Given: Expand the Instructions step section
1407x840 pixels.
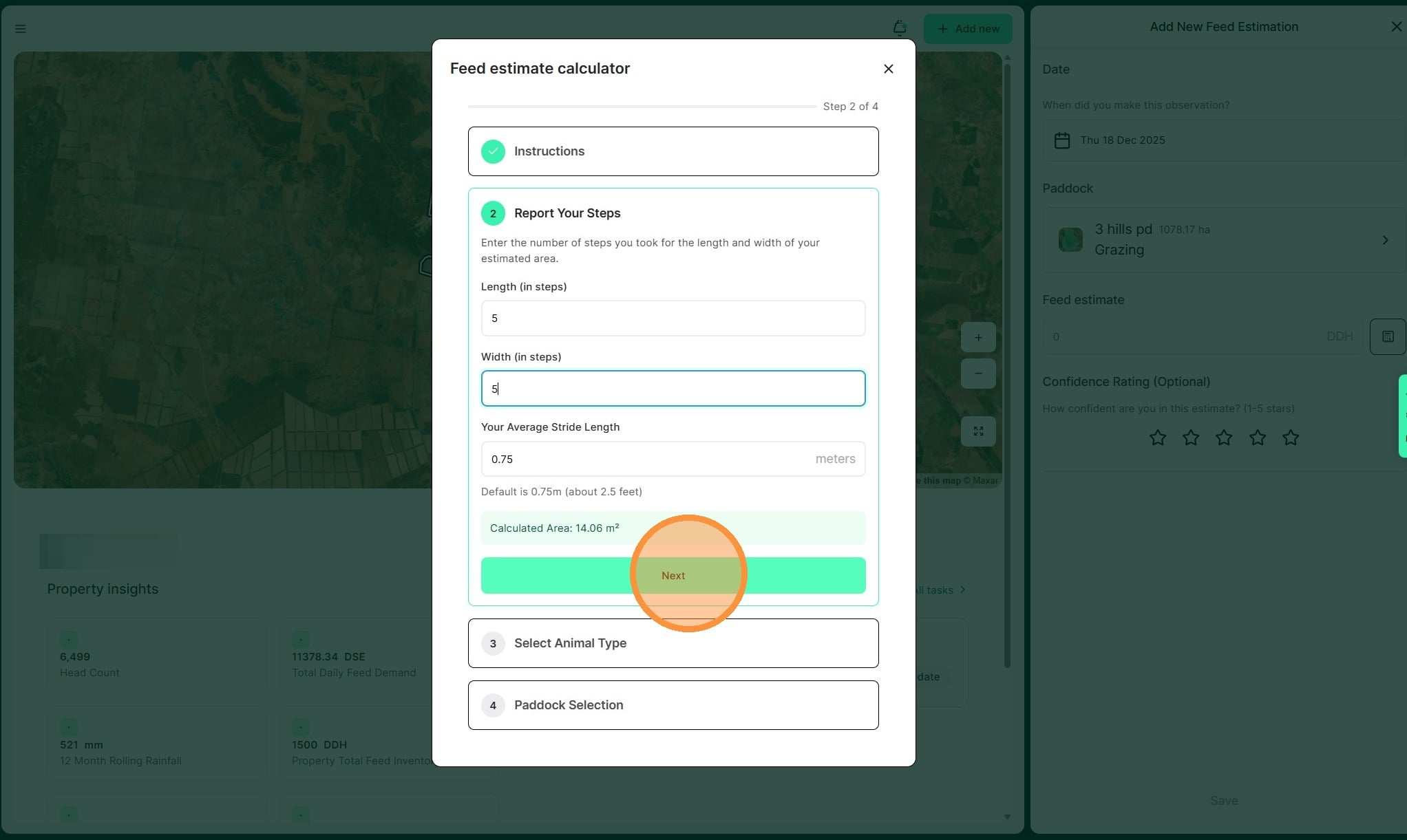Looking at the screenshot, I should click(x=673, y=151).
